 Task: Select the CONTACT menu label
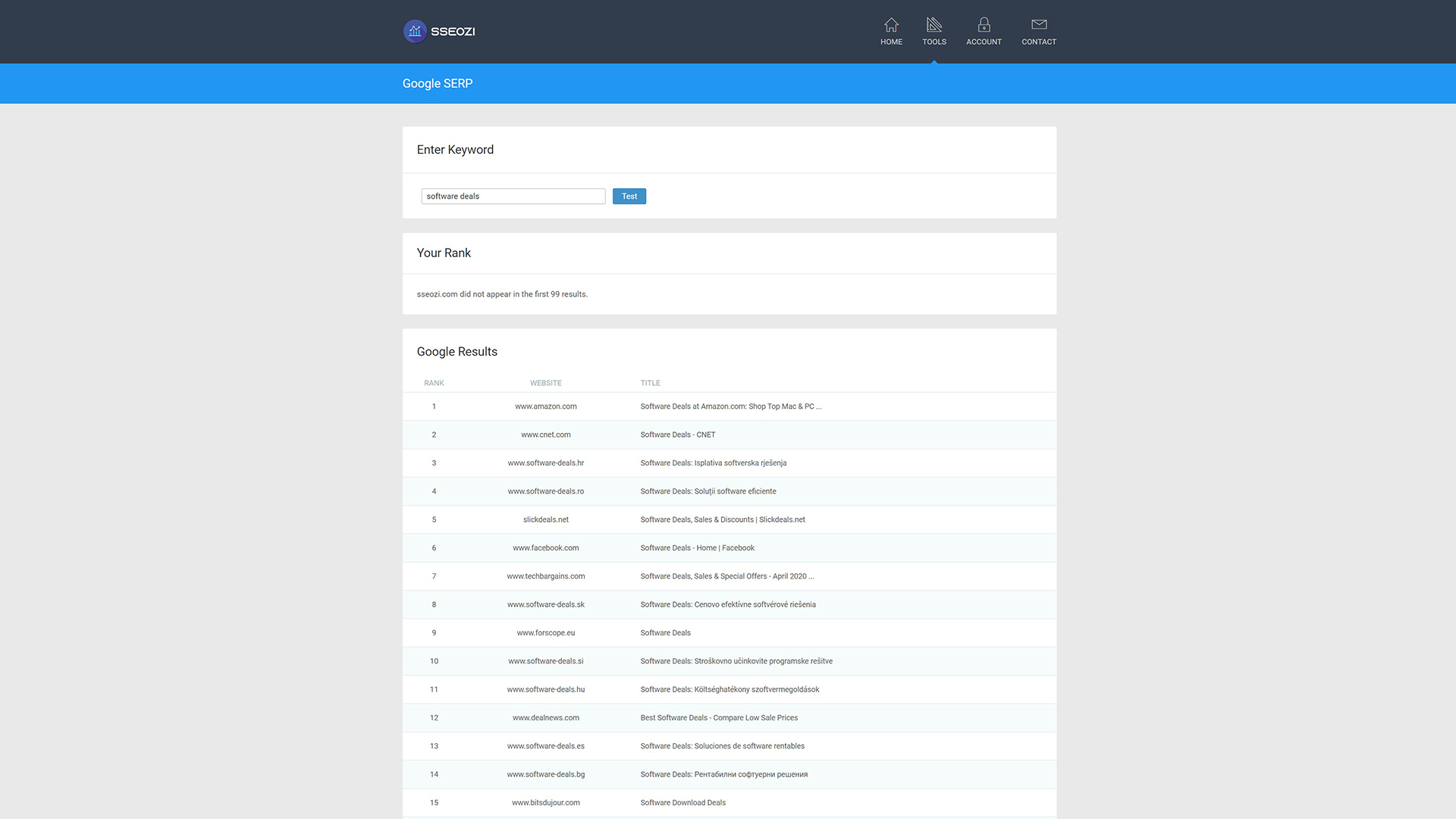click(x=1039, y=42)
